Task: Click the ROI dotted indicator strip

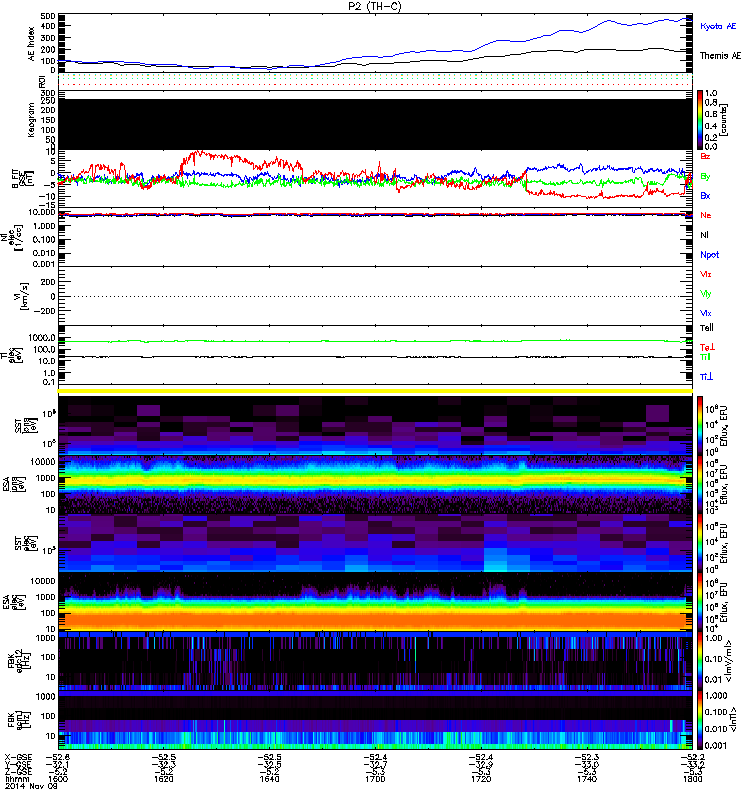Action: tap(375, 80)
